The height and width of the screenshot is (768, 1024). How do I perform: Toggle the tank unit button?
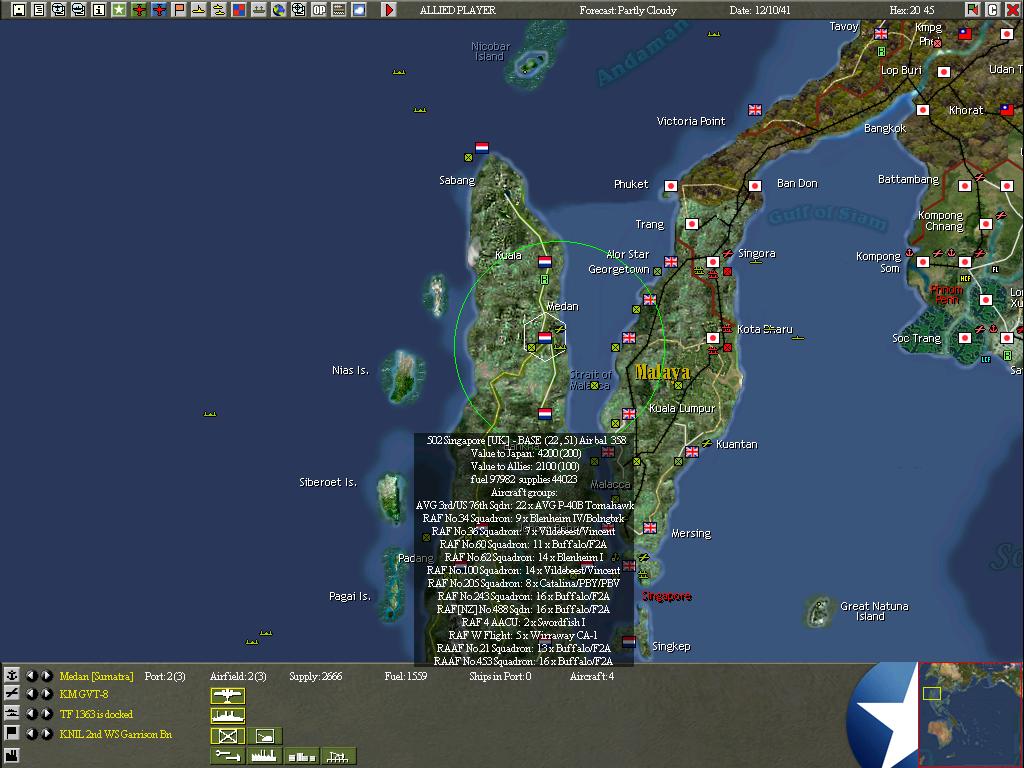264,736
